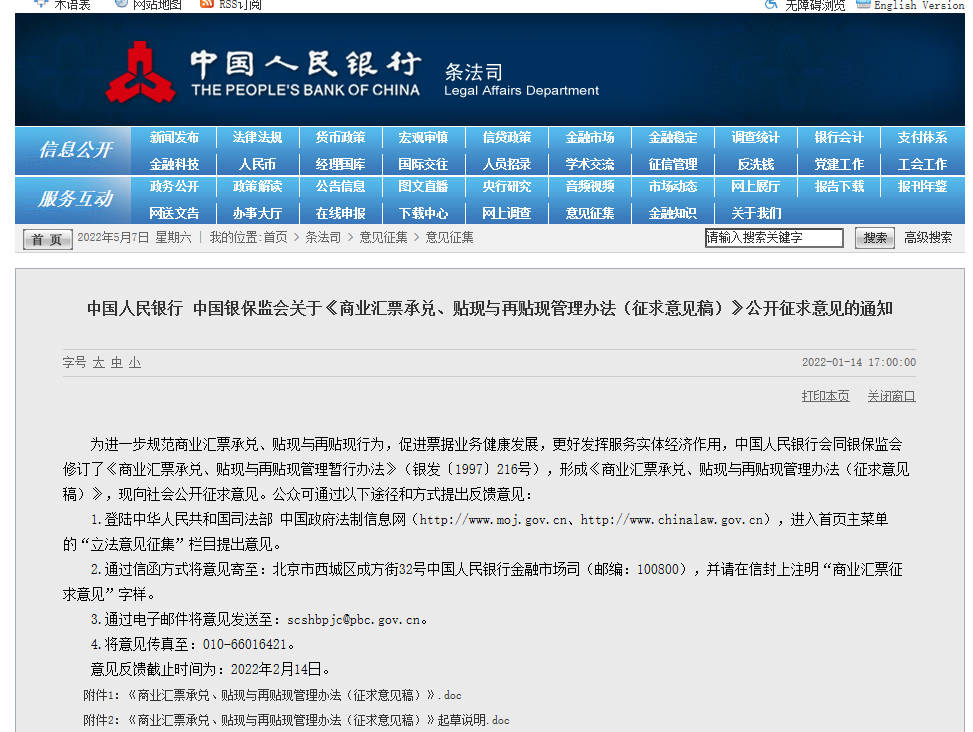The image size is (973, 732).
Task: Open 金融知识 menu item
Action: 673,213
